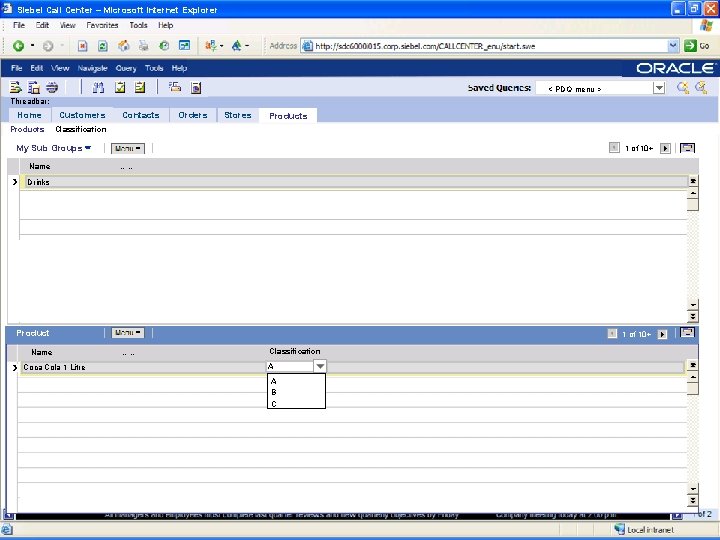
Task: Click the Classification view link
Action: coord(81,129)
